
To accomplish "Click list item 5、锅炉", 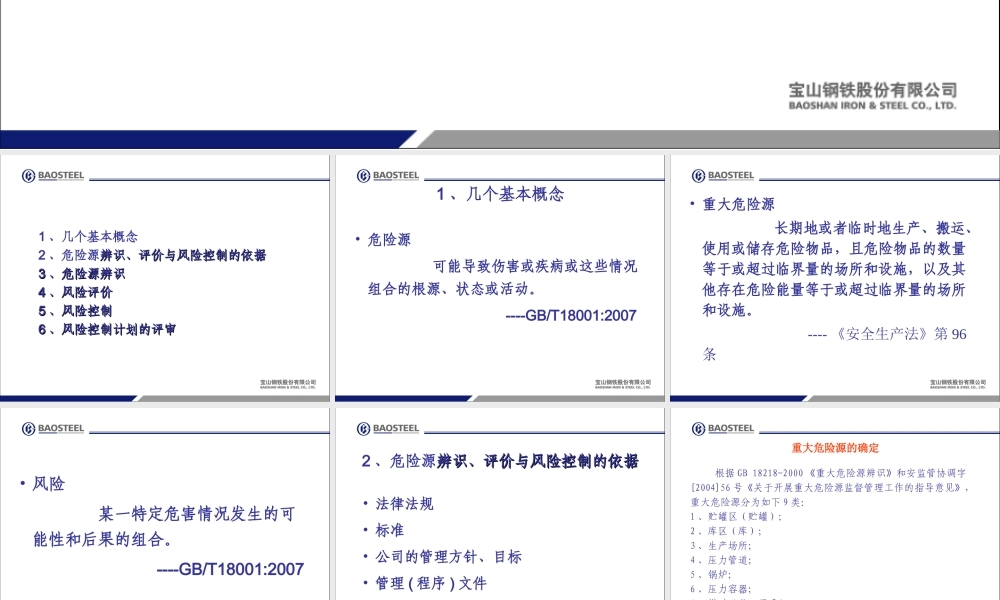I will coord(712,574).
